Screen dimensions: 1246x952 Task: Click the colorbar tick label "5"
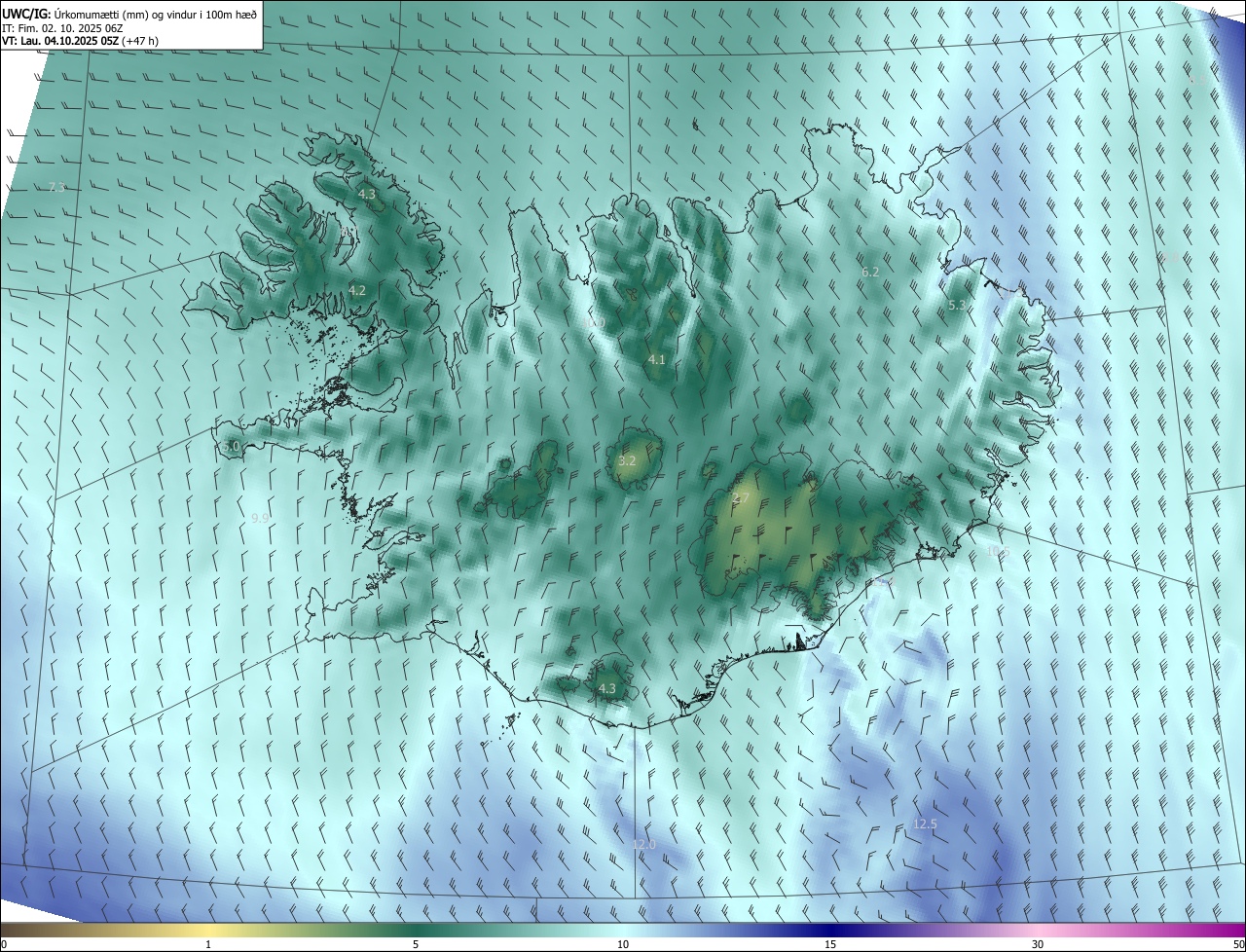tap(416, 944)
